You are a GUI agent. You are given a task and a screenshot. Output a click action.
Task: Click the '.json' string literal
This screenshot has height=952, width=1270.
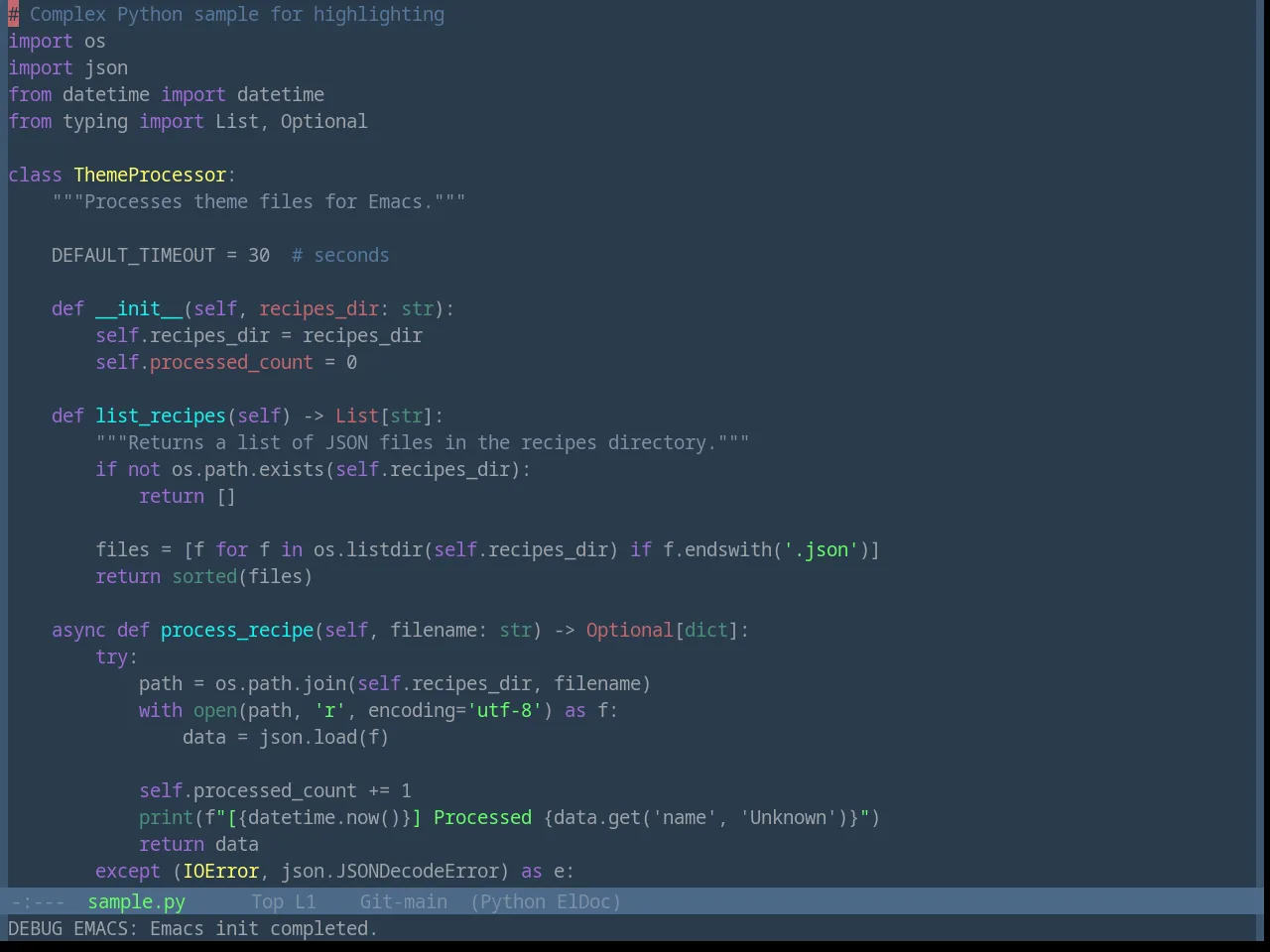pos(821,549)
